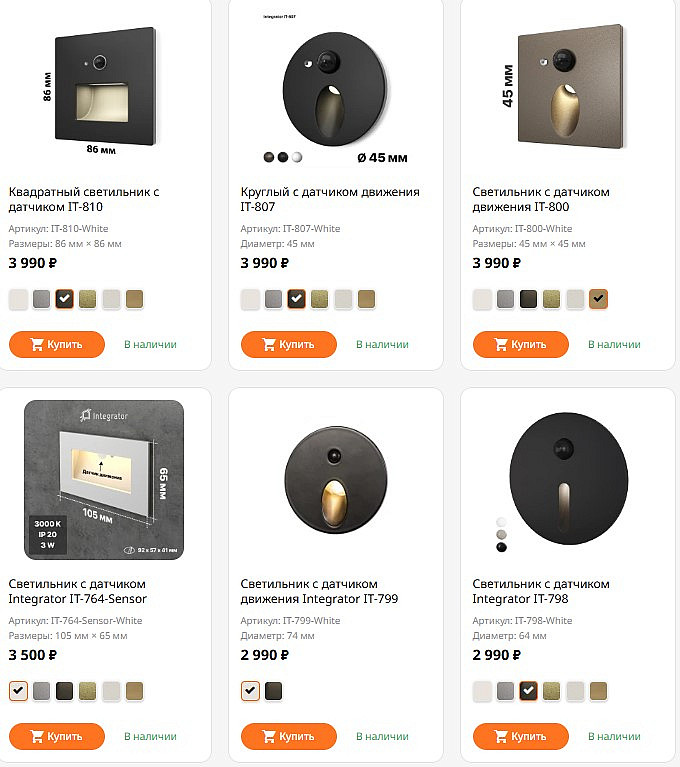Choose the bronze color swatch for IT-807
Image resolution: width=680 pixels, height=767 pixels.
(367, 299)
